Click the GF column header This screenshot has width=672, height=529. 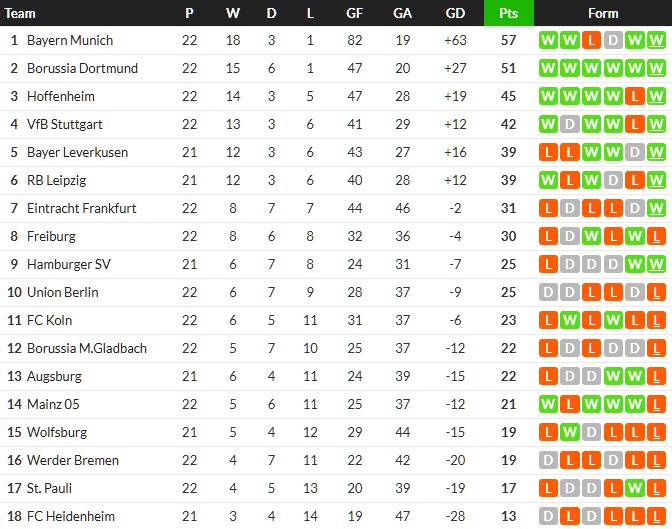(x=355, y=13)
